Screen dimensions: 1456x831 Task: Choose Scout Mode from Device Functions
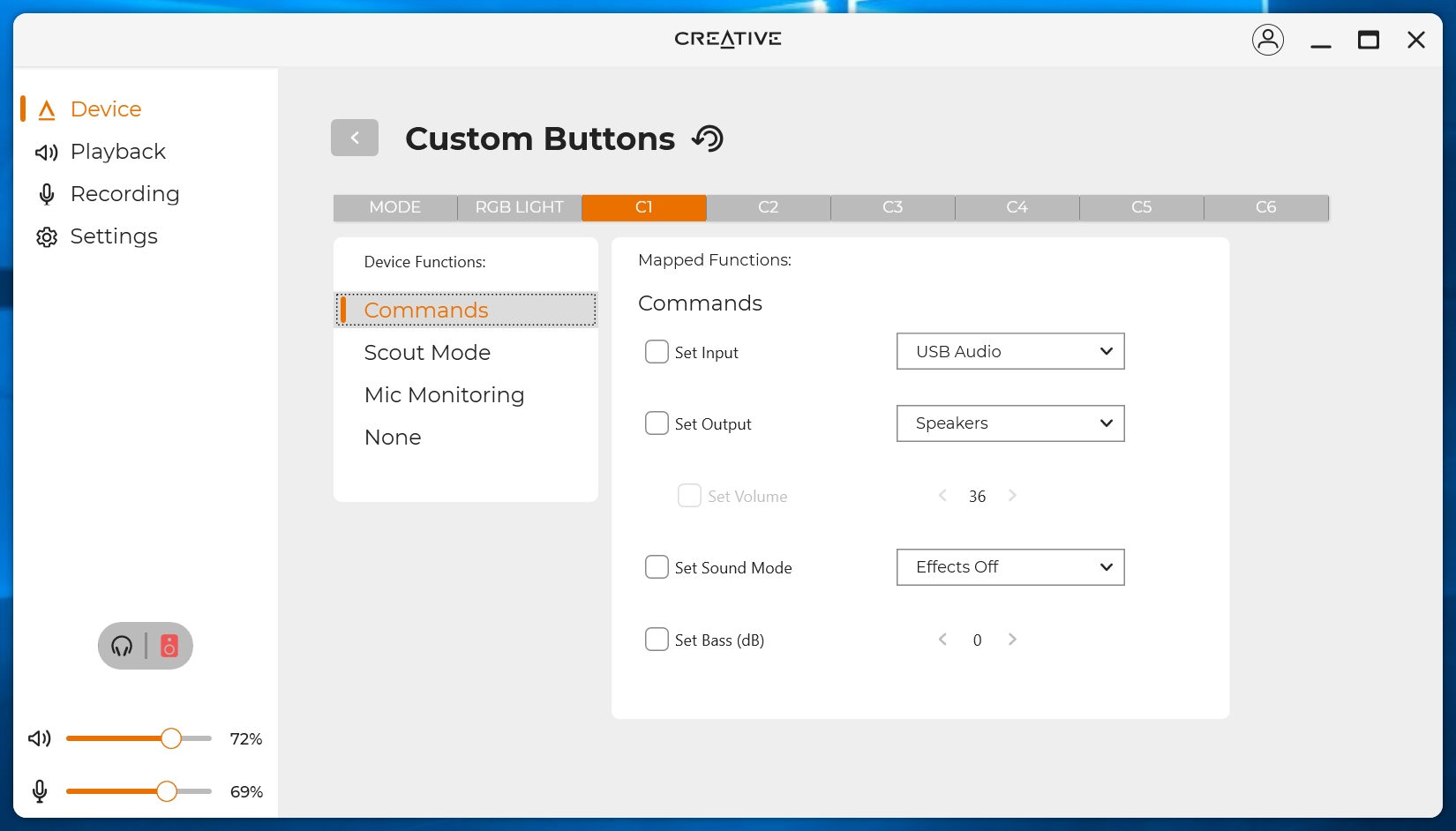(427, 353)
